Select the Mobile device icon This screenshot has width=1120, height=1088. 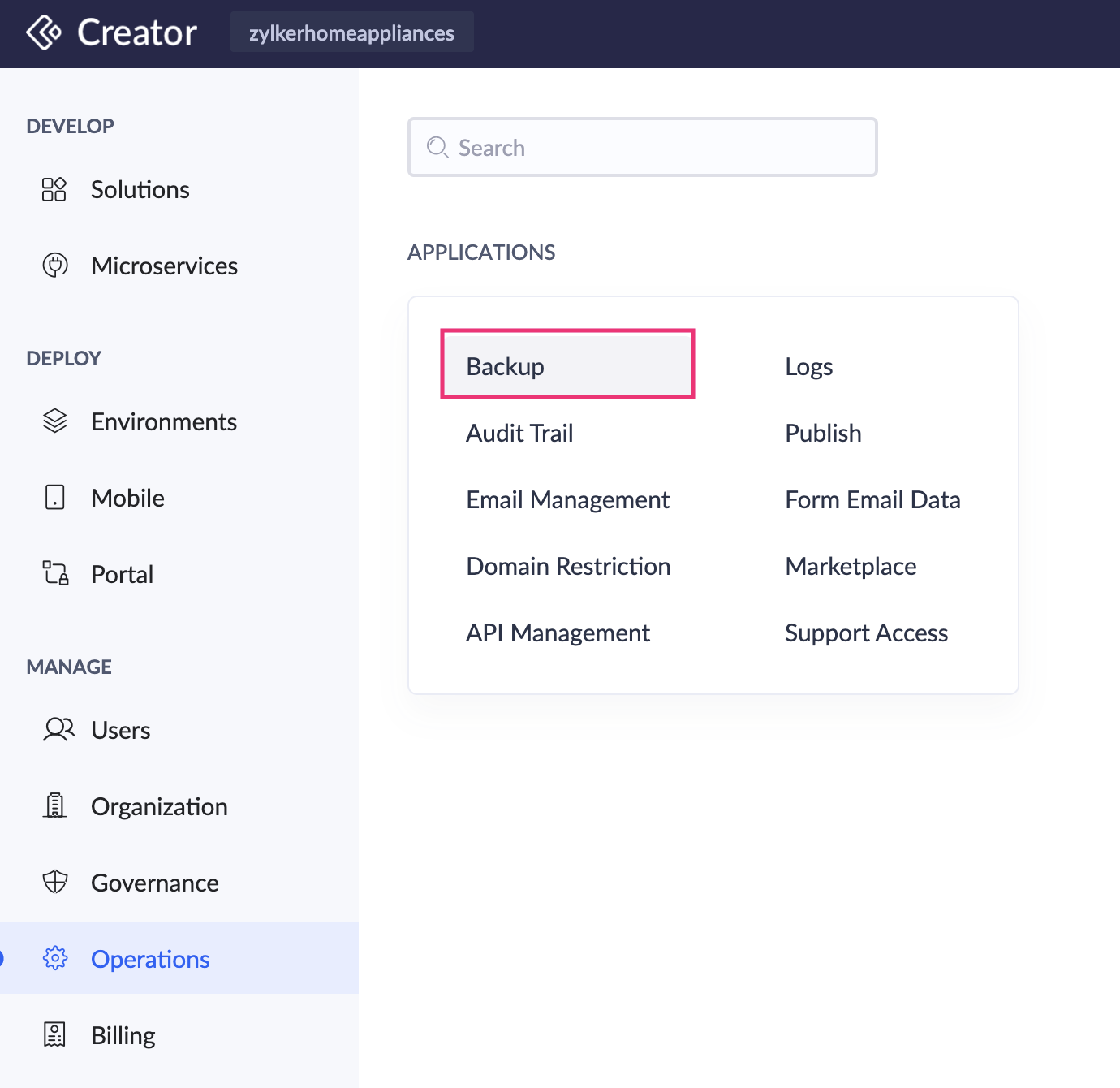coord(54,497)
